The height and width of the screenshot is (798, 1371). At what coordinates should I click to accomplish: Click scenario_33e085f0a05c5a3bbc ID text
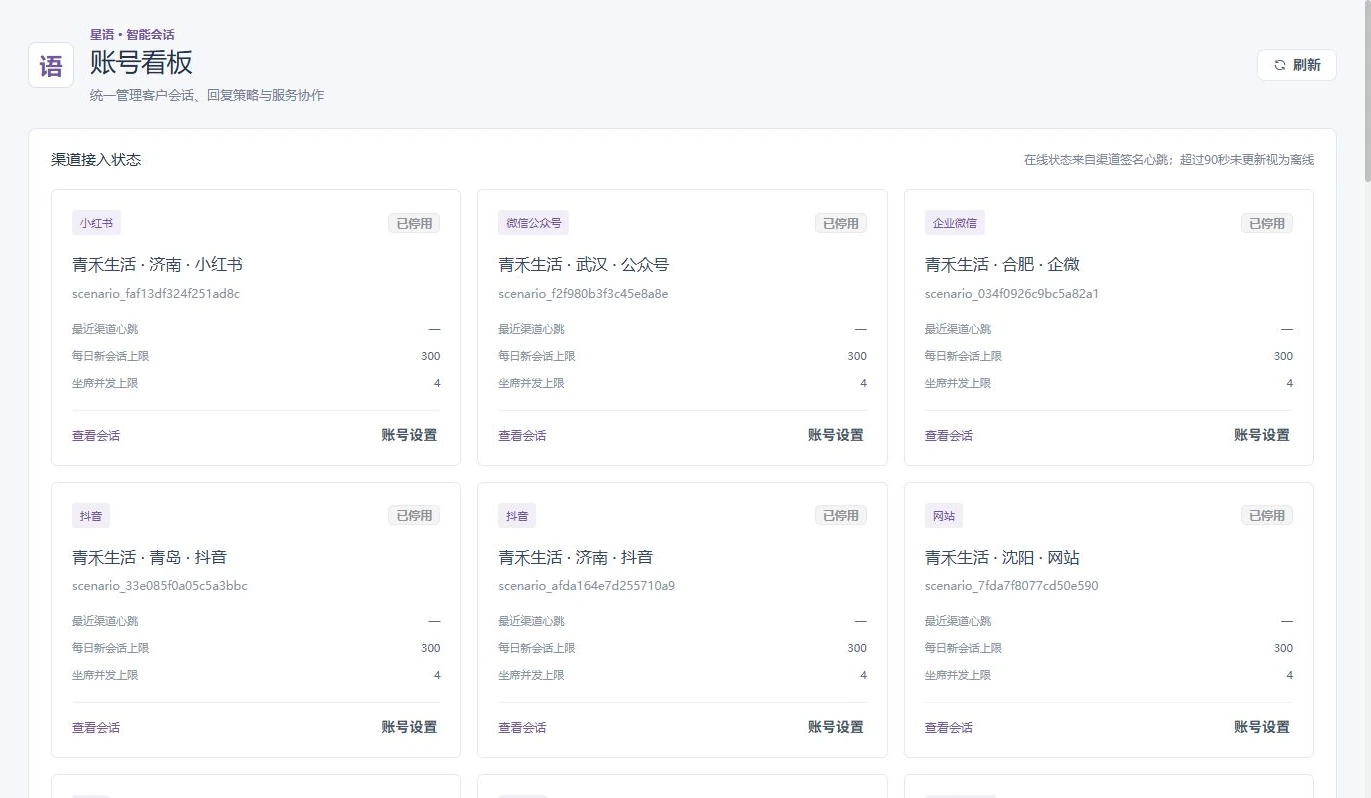pos(160,586)
